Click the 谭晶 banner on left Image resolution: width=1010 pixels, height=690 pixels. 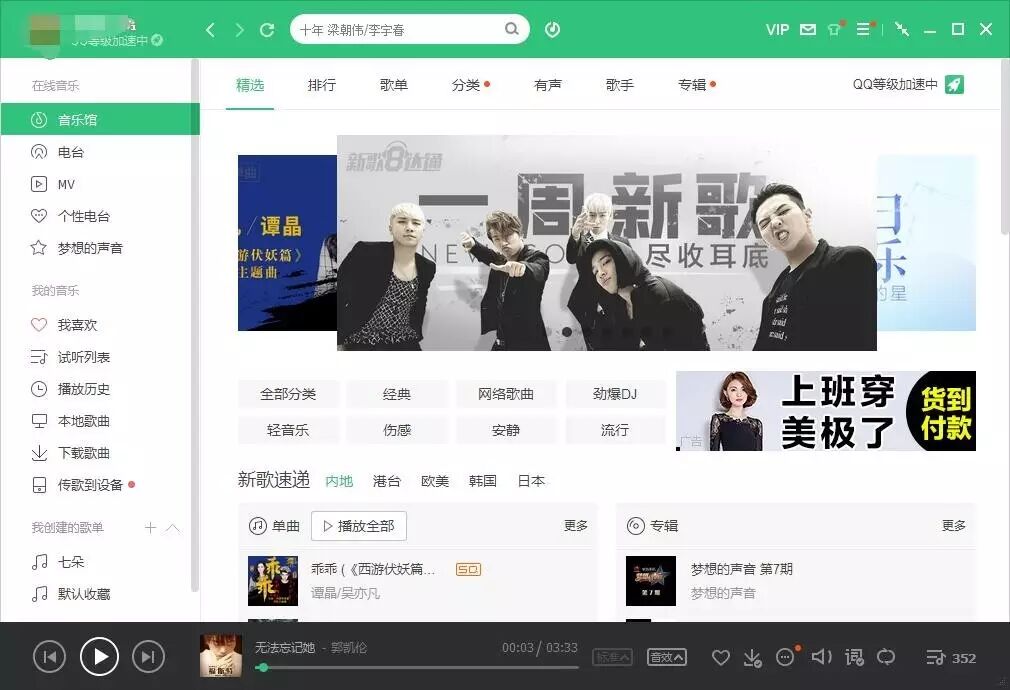(x=287, y=243)
